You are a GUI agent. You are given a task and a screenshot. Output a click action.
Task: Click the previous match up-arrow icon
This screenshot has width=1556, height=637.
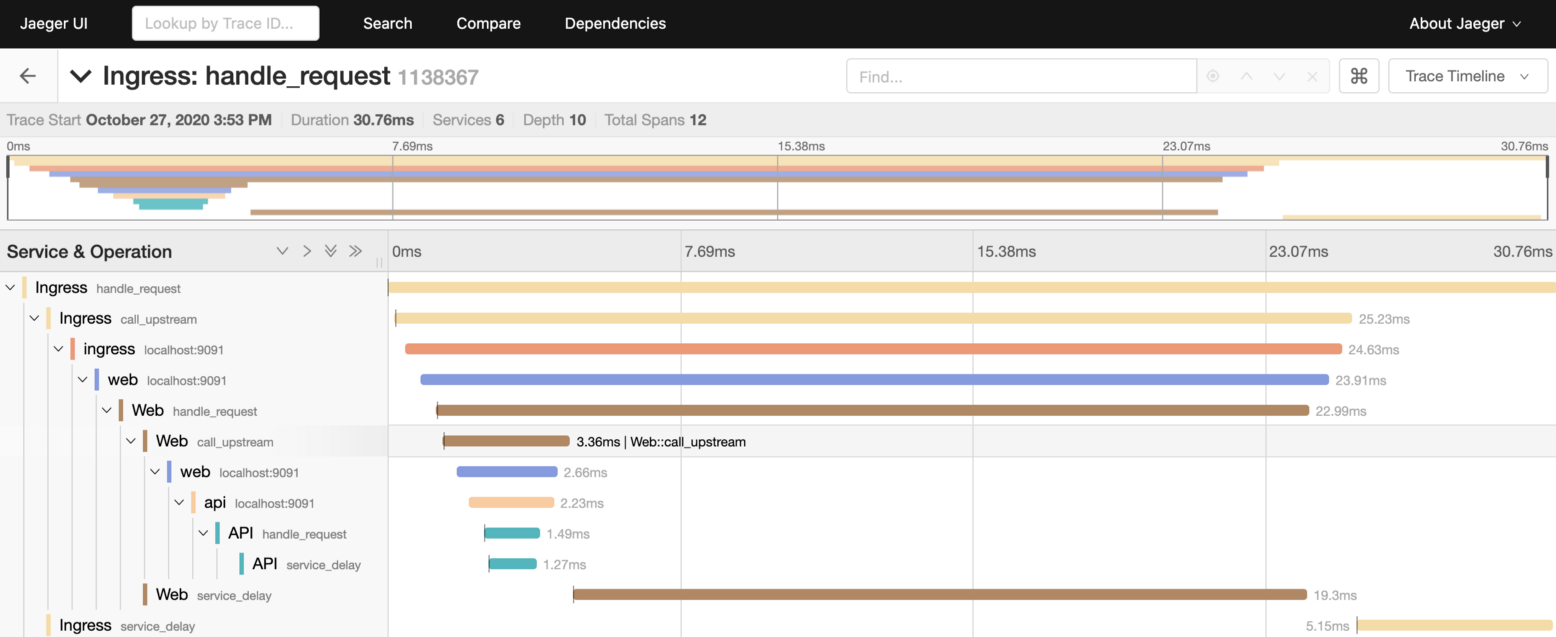(1246, 75)
